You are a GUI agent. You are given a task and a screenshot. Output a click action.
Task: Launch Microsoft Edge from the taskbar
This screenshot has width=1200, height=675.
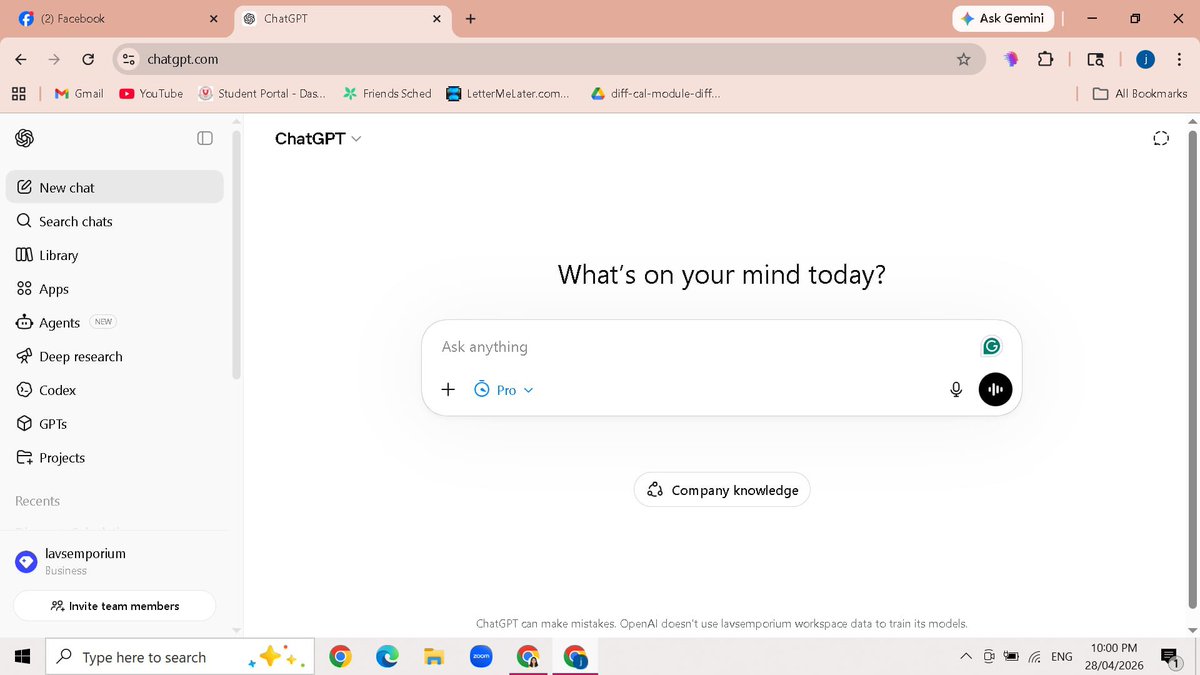[387, 657]
